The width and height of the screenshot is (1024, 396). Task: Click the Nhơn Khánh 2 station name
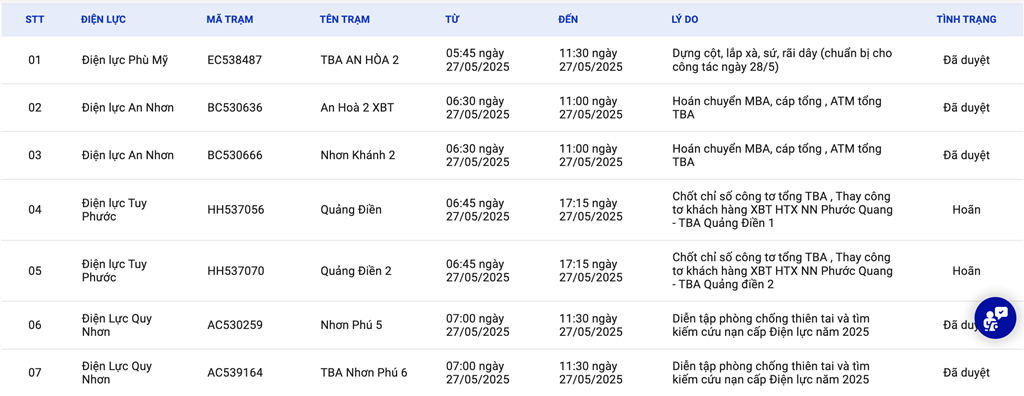point(358,156)
